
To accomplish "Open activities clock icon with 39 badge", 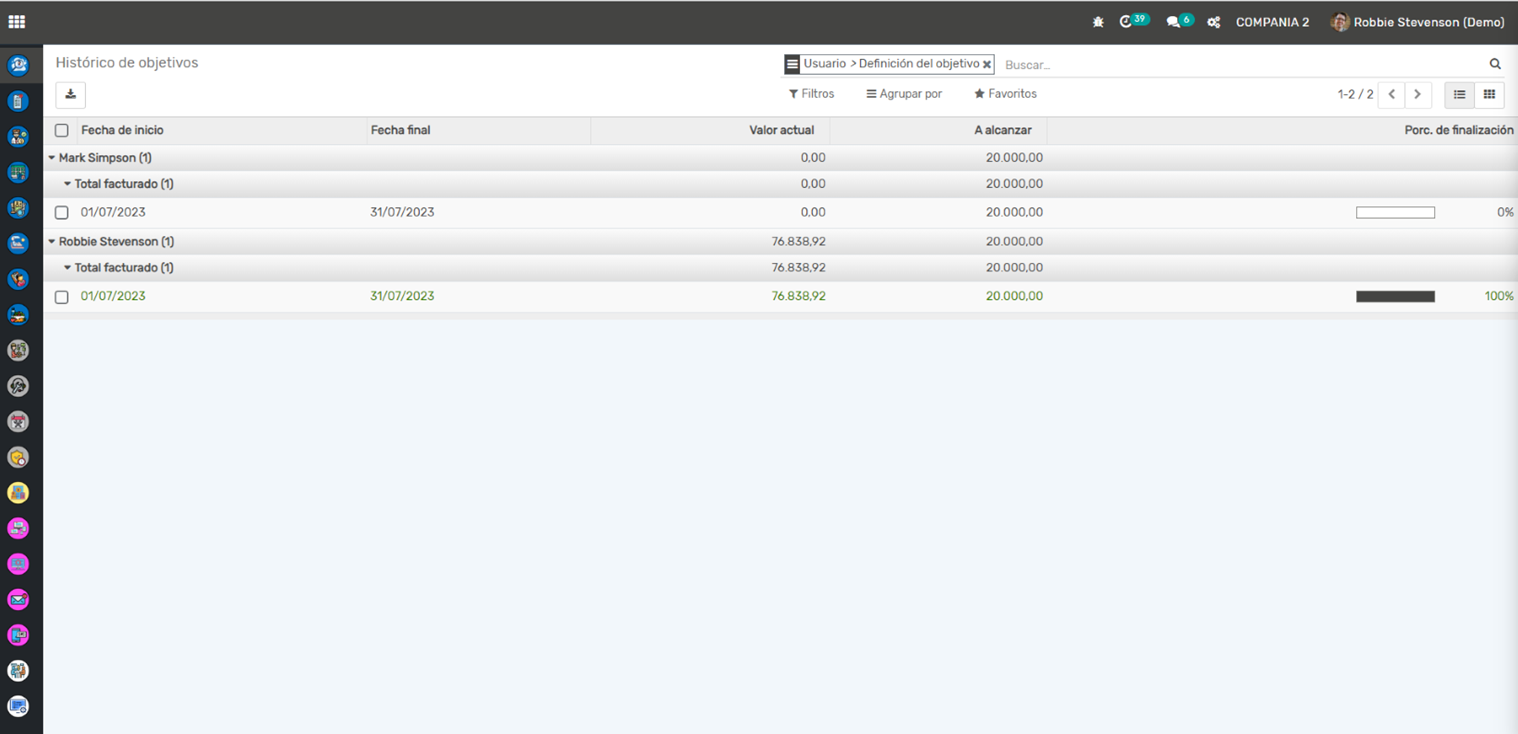I will click(1127, 22).
